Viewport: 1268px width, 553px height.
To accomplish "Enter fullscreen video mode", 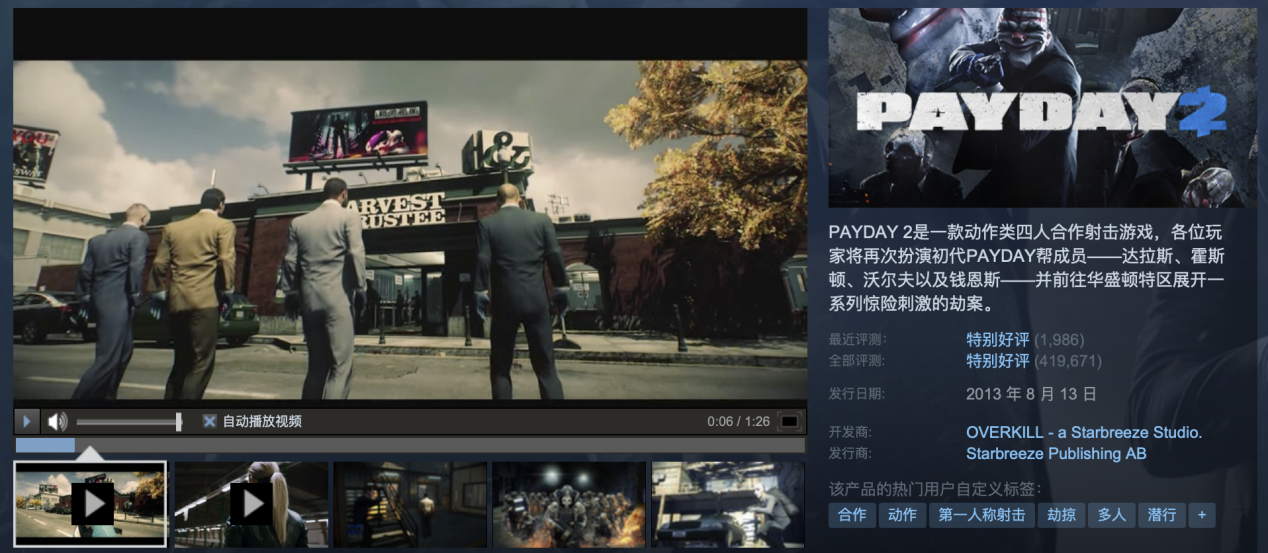I will [x=789, y=421].
